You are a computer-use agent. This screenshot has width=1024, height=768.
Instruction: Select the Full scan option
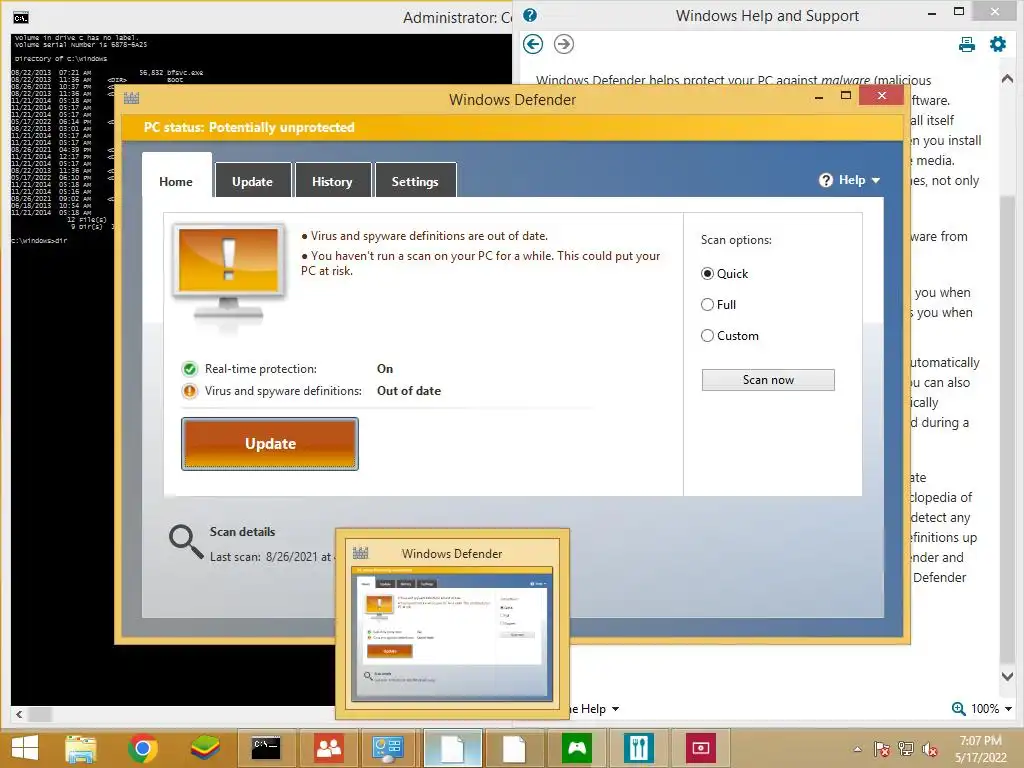(707, 304)
